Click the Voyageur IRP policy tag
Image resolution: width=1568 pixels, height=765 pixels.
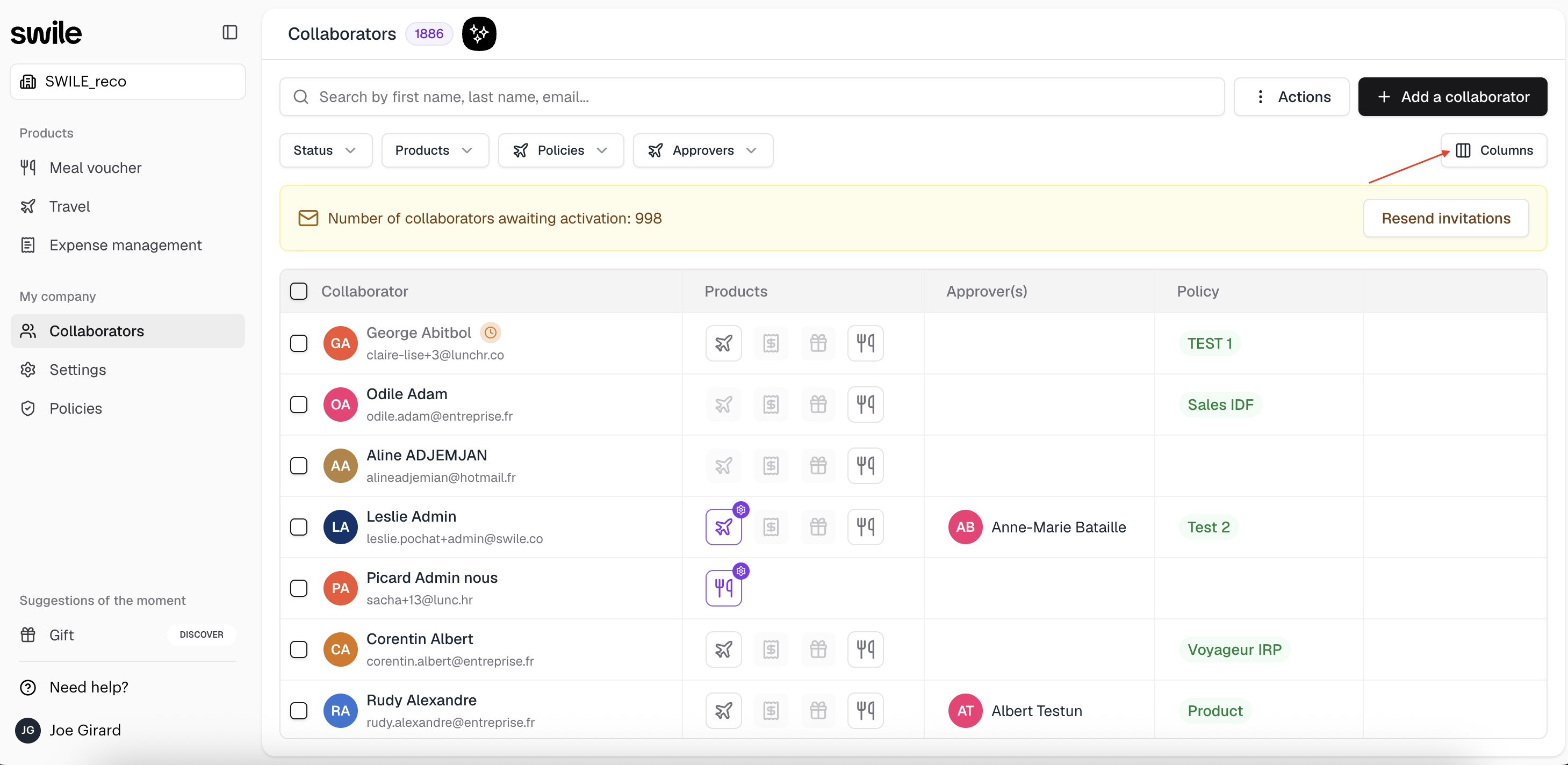pyautogui.click(x=1234, y=649)
